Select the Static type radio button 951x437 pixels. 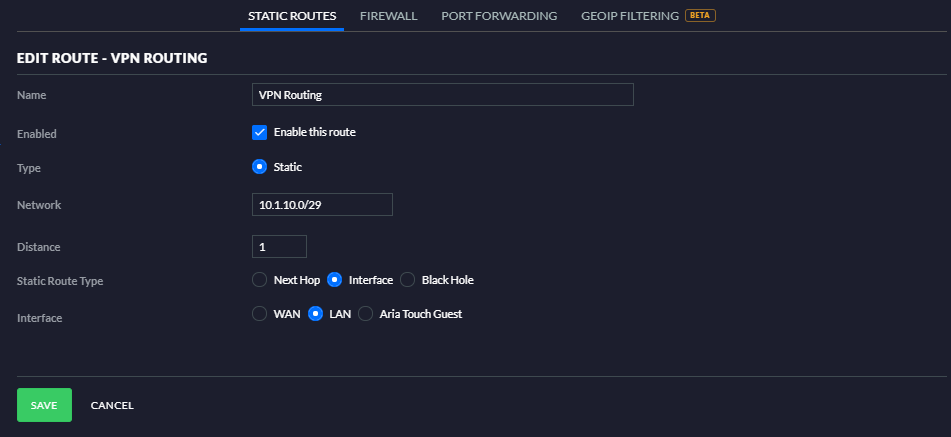[x=260, y=167]
